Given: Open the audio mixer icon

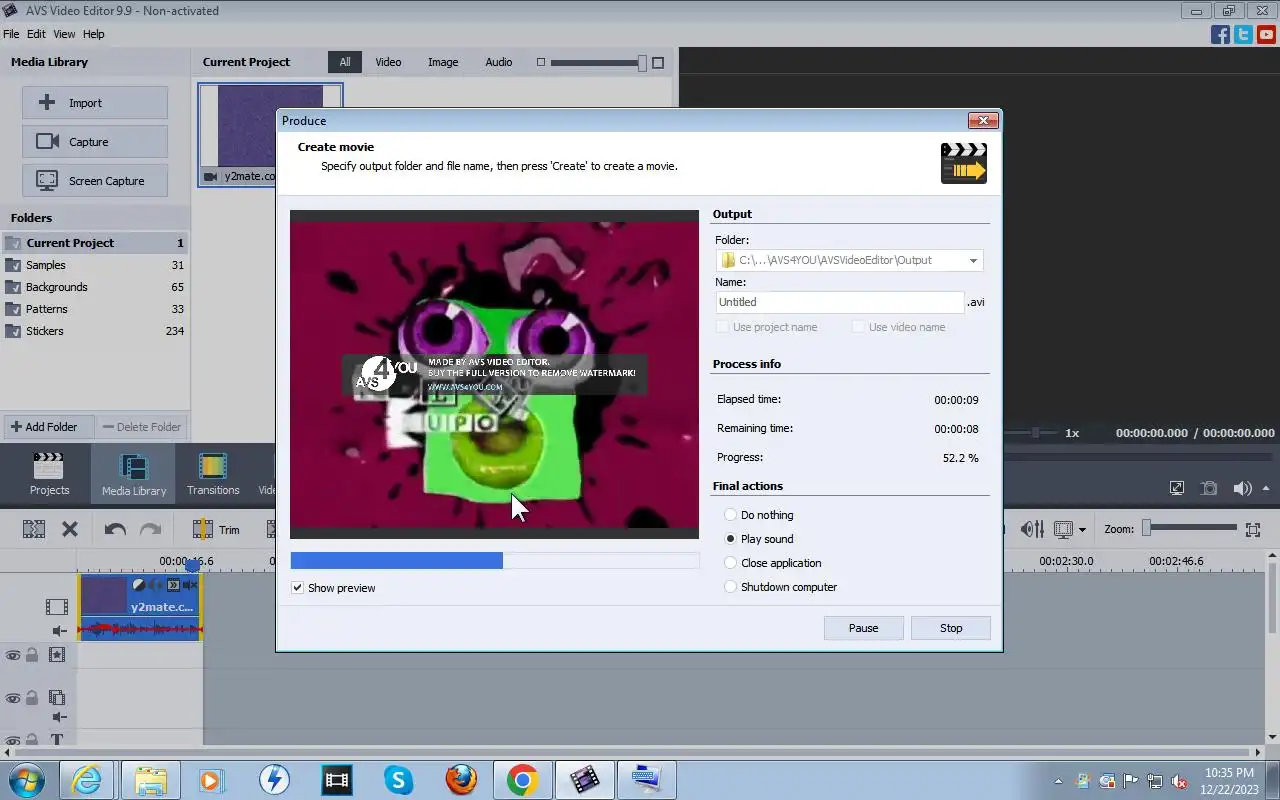Looking at the screenshot, I should click(x=1032, y=529).
